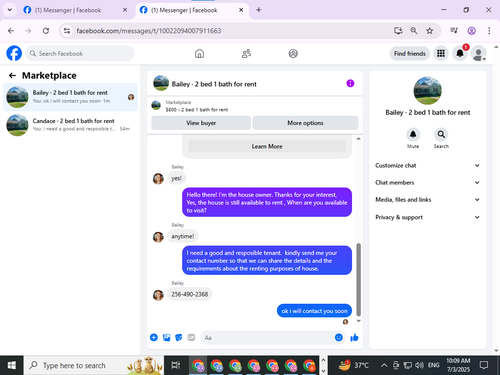Click the Marketplace $800 listing banner

(x=255, y=106)
